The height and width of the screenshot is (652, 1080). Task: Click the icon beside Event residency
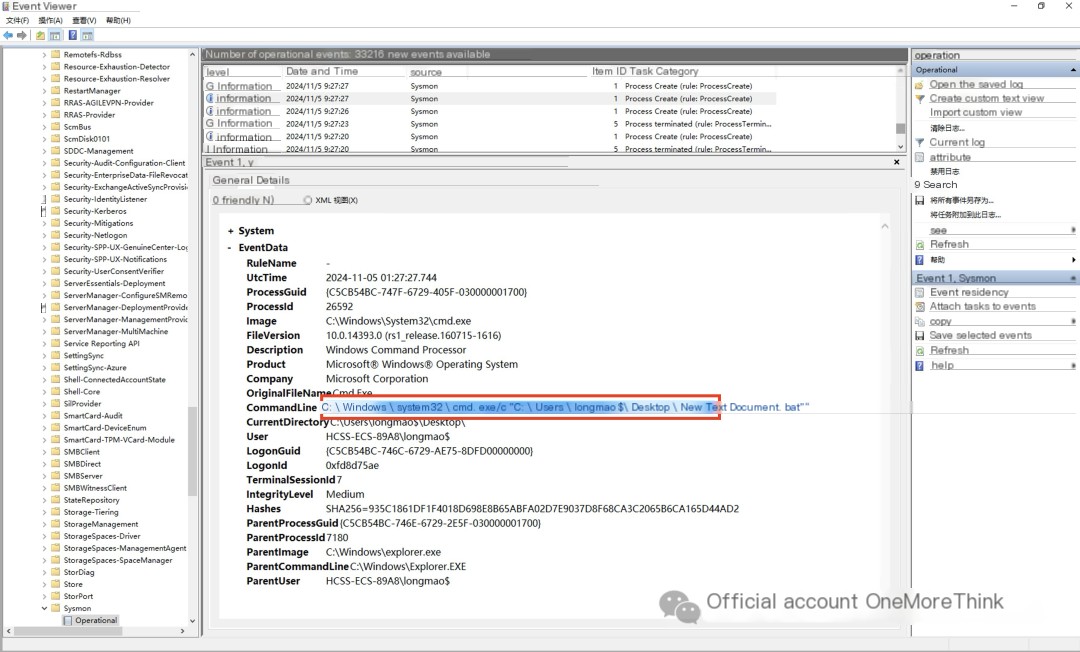point(920,293)
